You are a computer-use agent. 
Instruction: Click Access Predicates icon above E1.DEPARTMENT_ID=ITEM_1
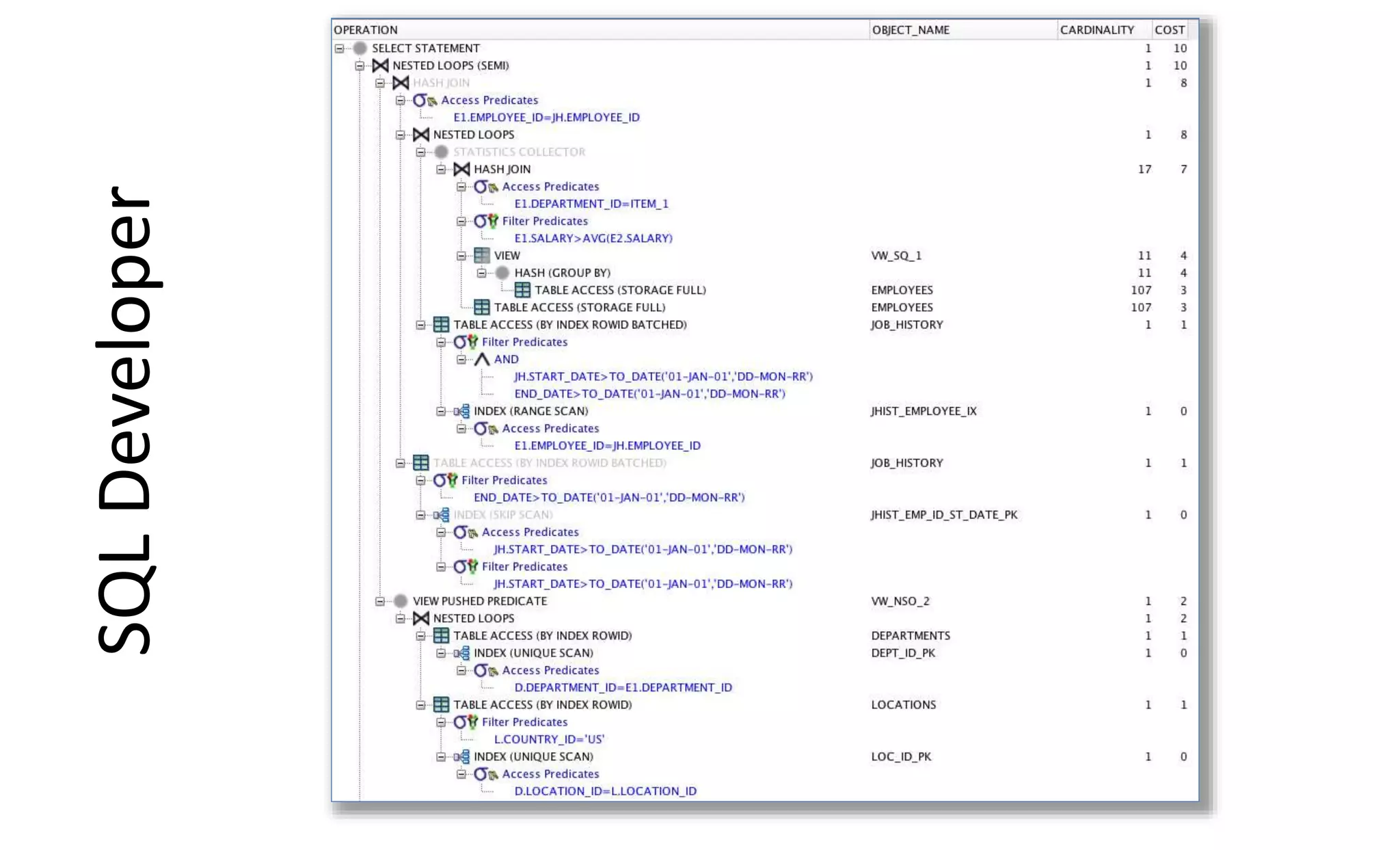point(486,187)
